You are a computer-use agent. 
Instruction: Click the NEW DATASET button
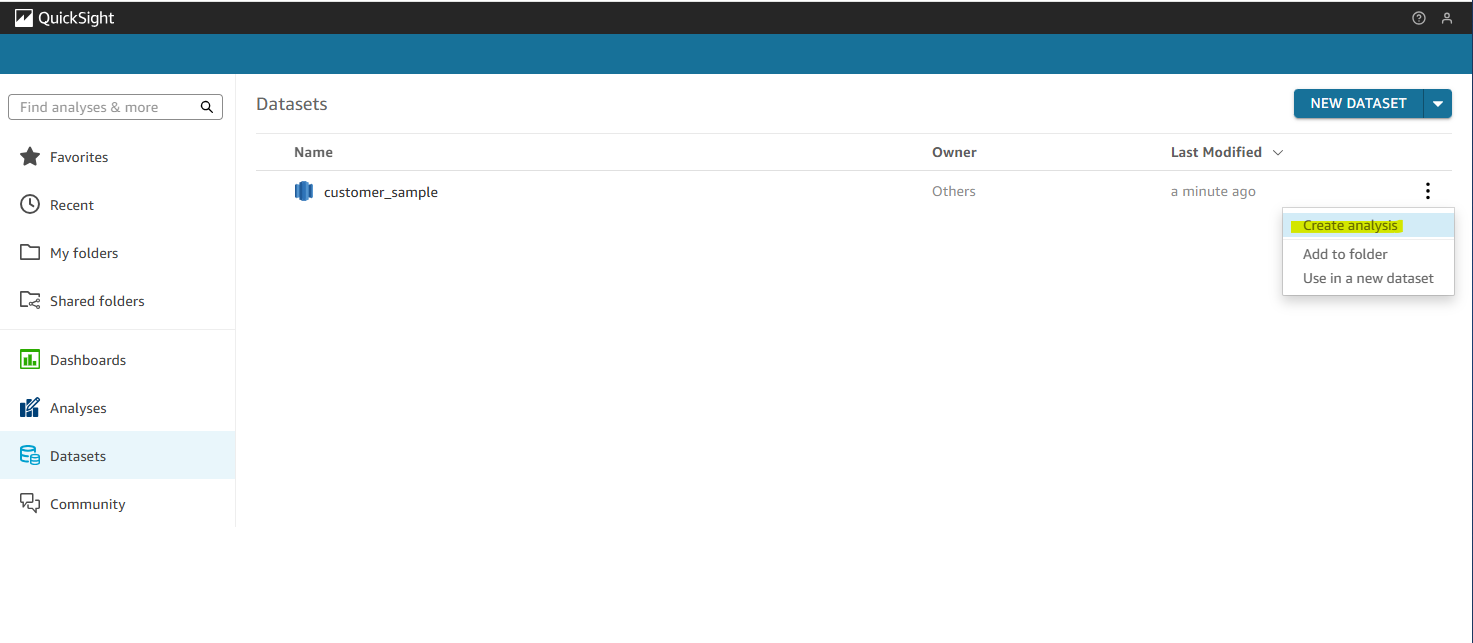click(x=1358, y=104)
